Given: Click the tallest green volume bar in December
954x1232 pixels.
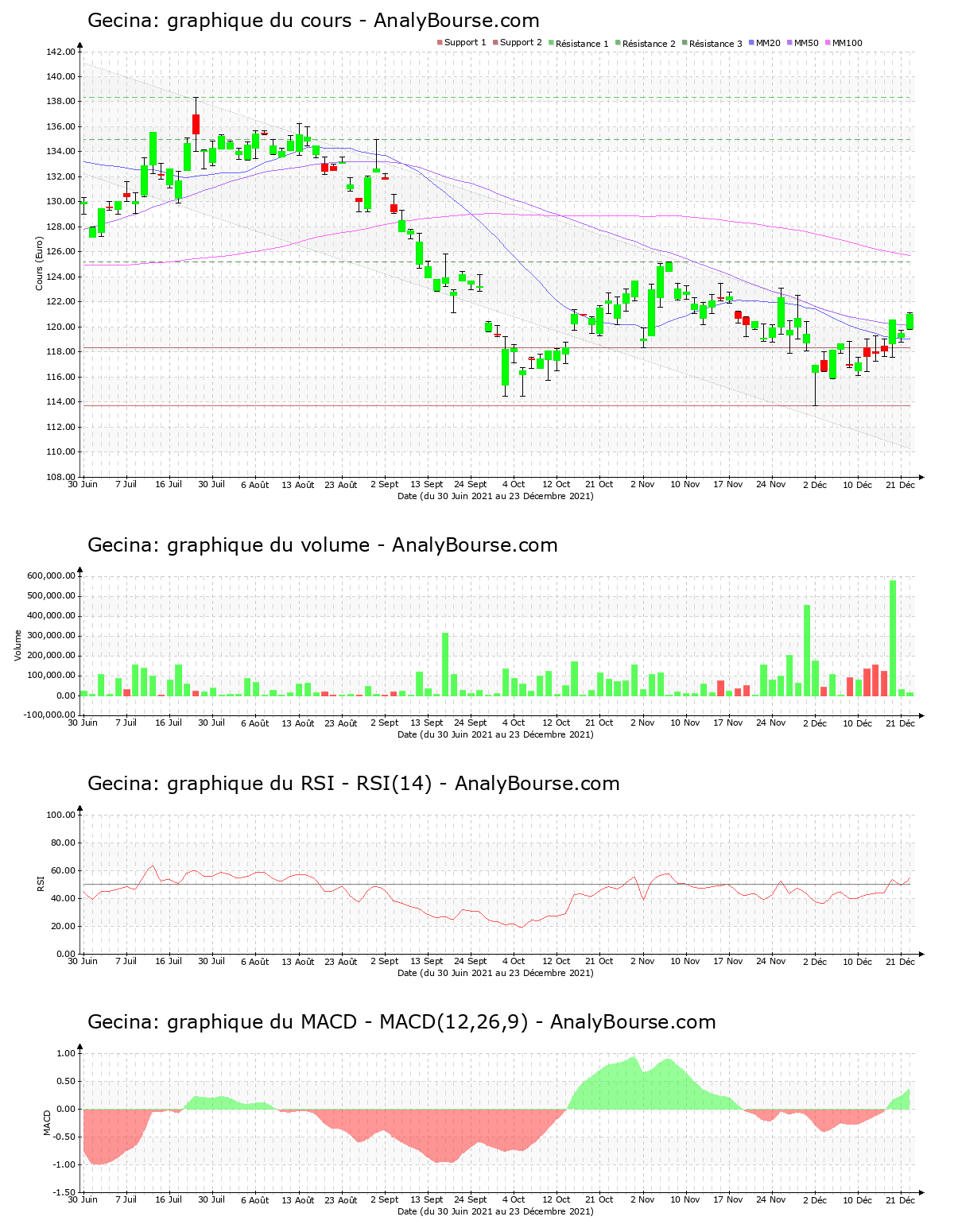Looking at the screenshot, I should [893, 638].
